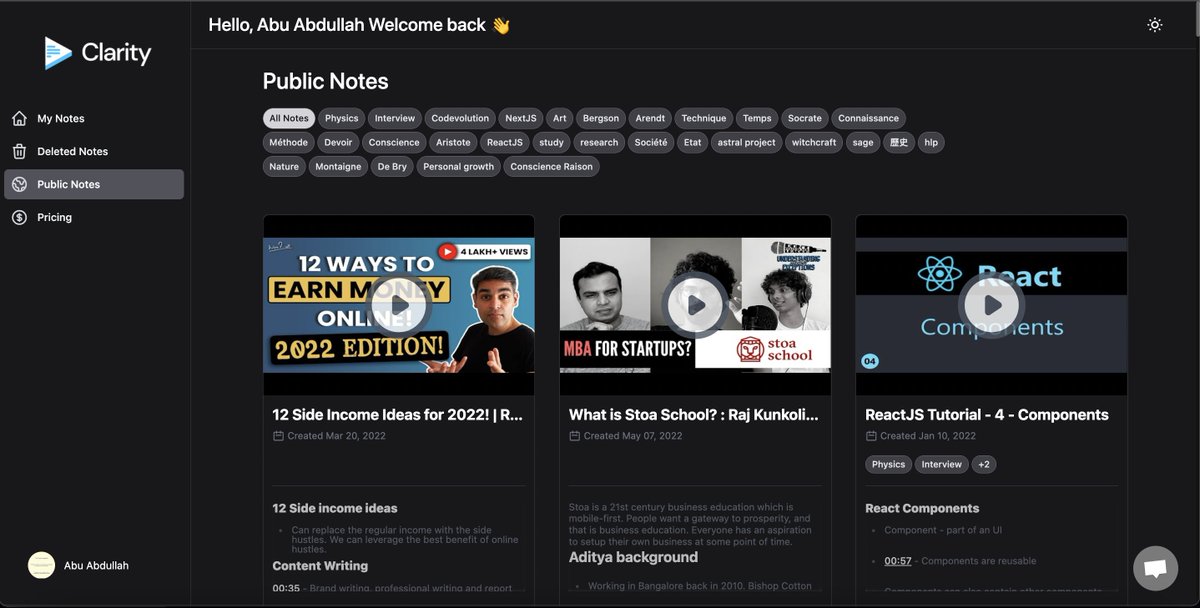1200x608 pixels.
Task: Filter notes by Socrate tag
Action: (805, 118)
